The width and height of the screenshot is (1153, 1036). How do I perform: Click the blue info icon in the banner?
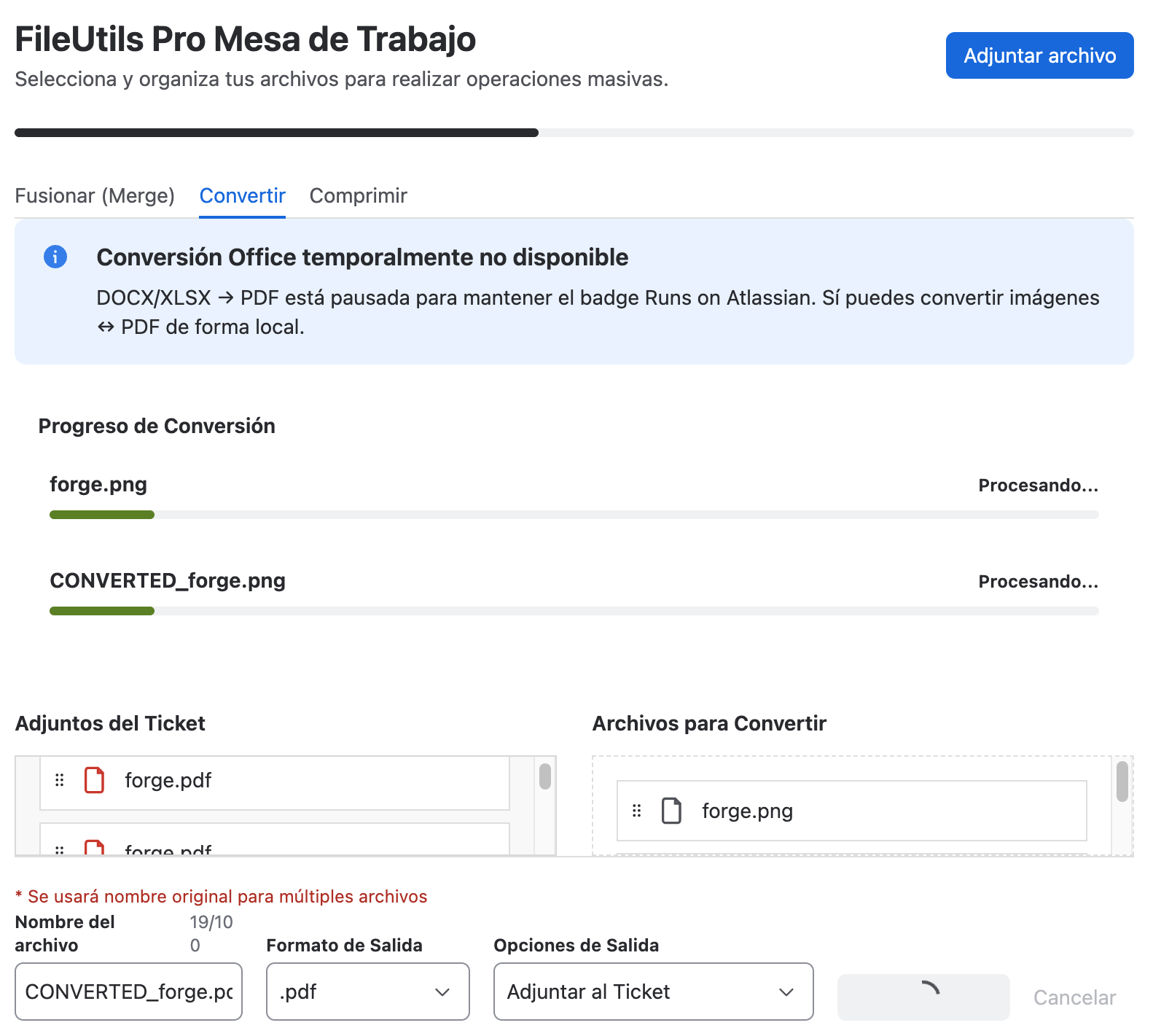pyautogui.click(x=55, y=257)
